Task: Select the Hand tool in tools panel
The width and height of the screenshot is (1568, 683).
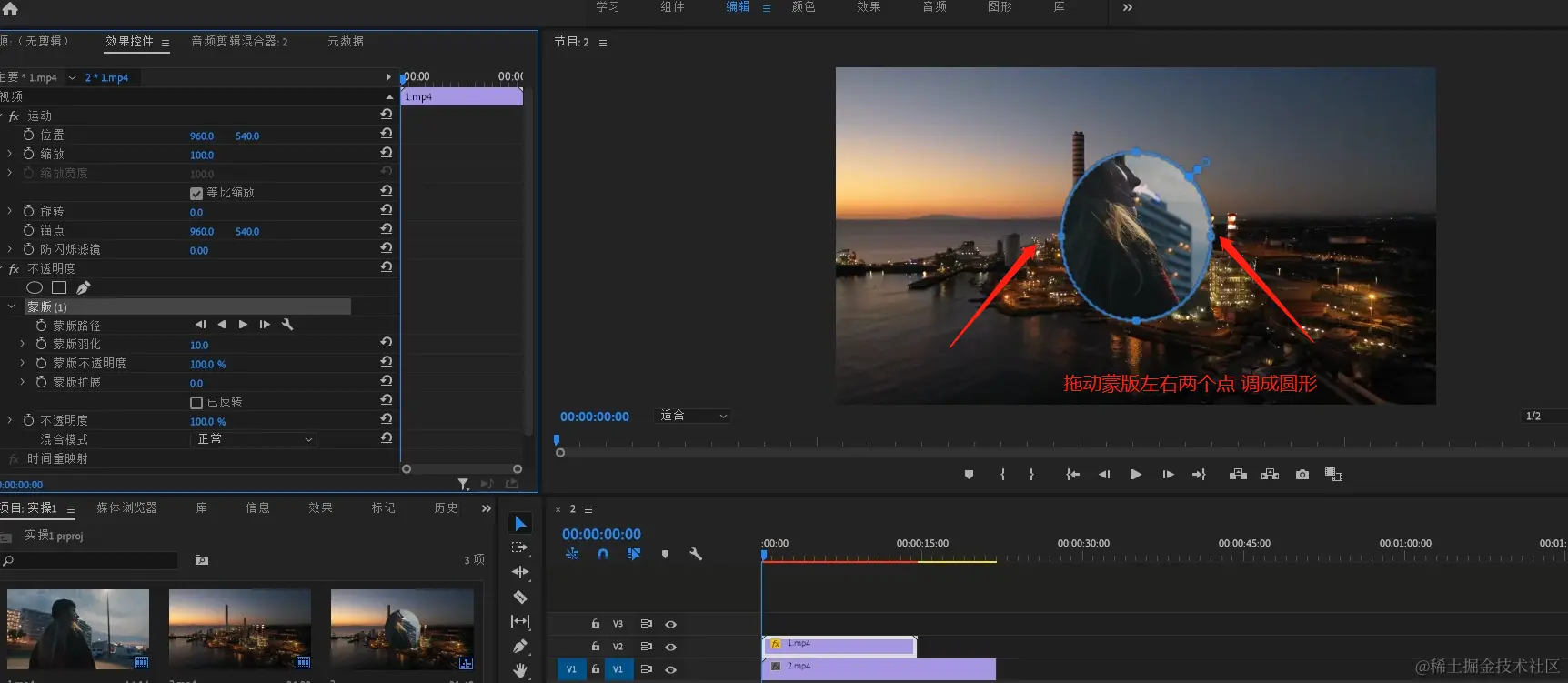Action: click(520, 670)
